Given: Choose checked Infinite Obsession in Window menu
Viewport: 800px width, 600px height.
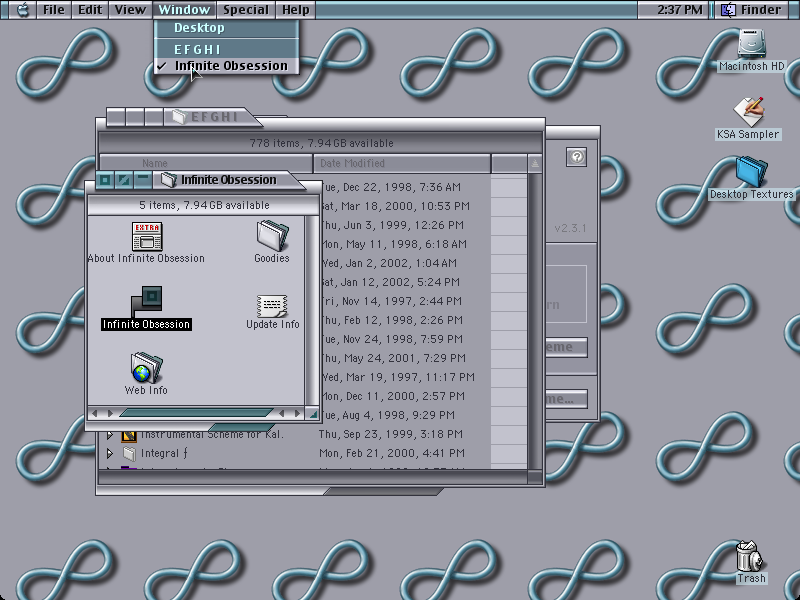Looking at the screenshot, I should pyautogui.click(x=227, y=66).
